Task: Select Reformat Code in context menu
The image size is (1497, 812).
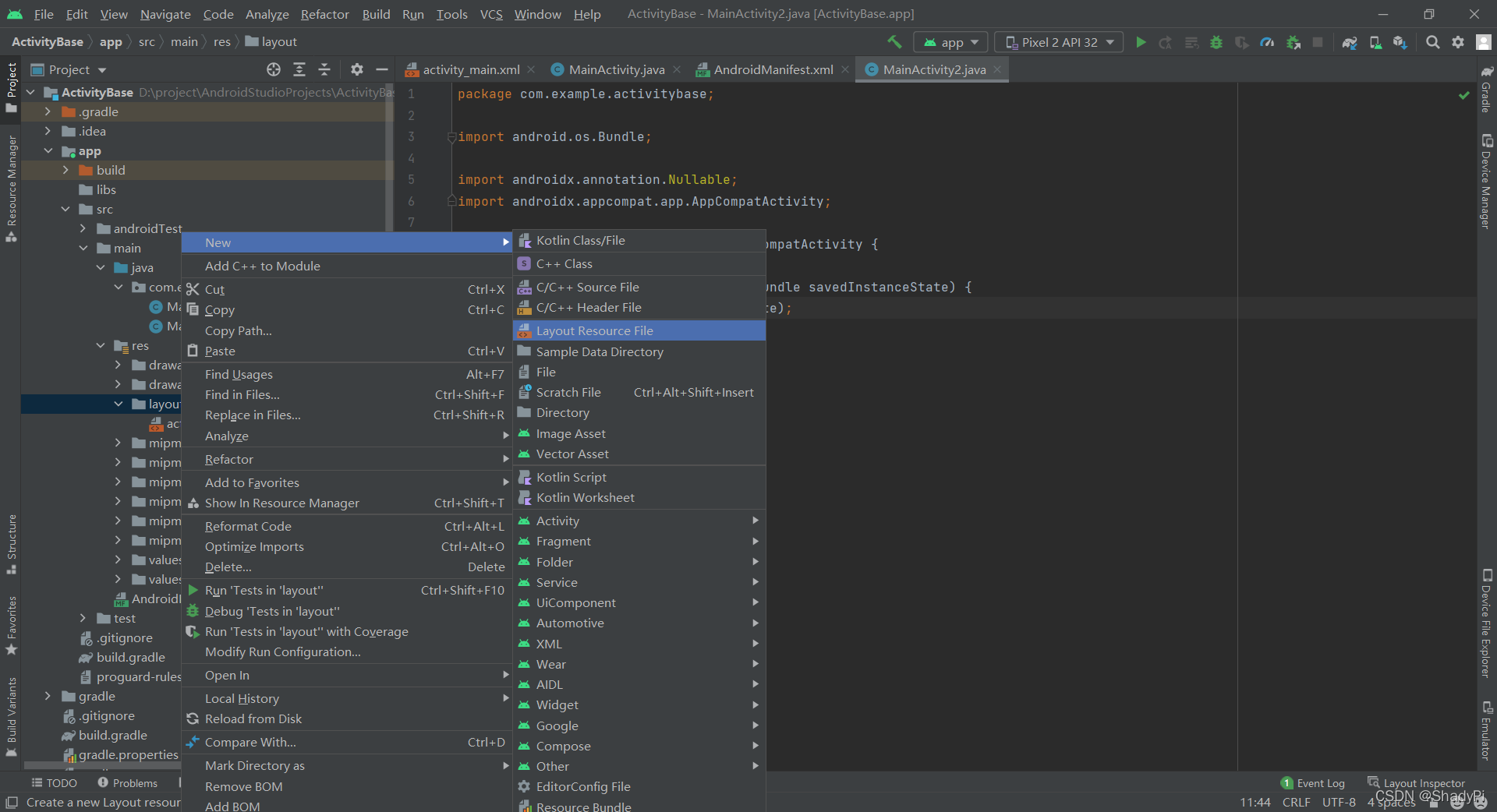Action: (347, 526)
